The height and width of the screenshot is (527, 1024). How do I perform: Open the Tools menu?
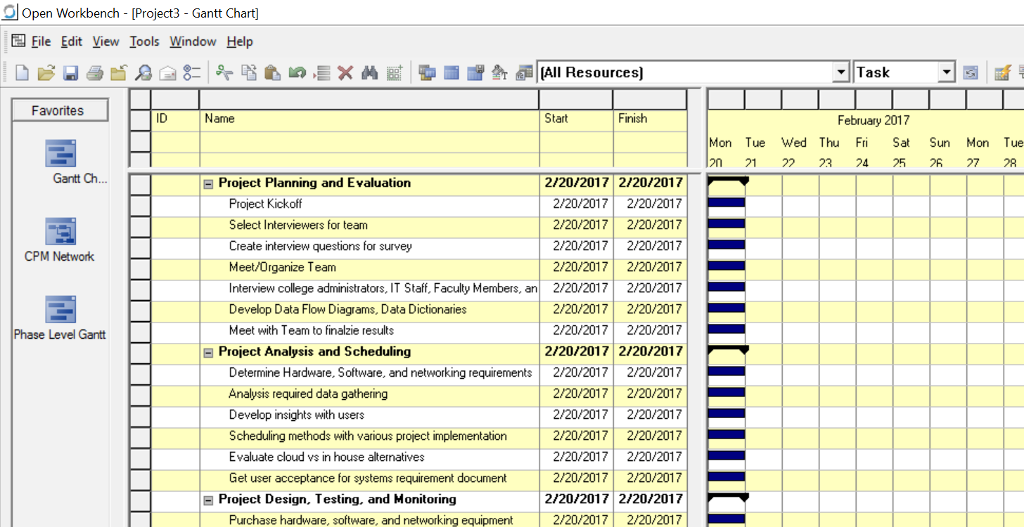(144, 41)
